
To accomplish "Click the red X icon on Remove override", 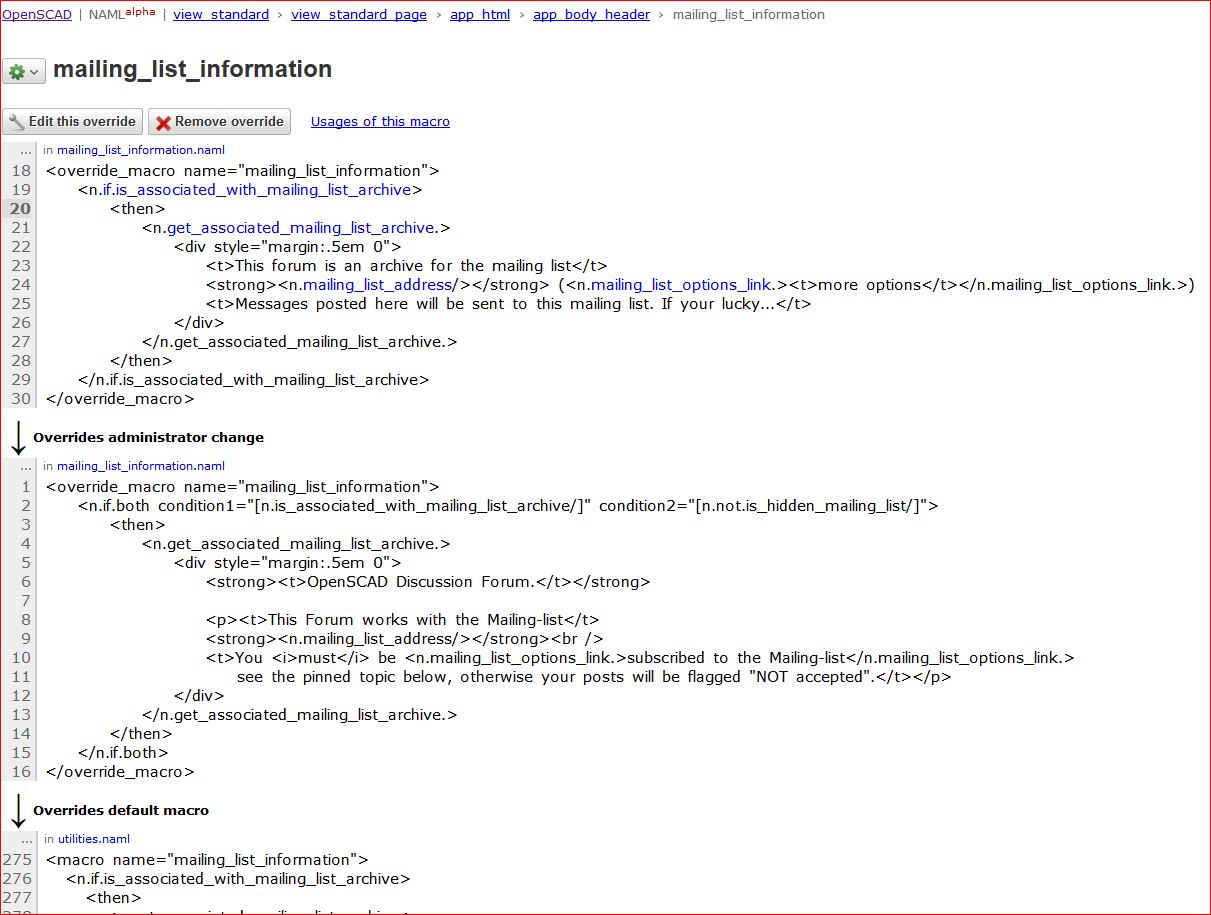I will click(163, 122).
